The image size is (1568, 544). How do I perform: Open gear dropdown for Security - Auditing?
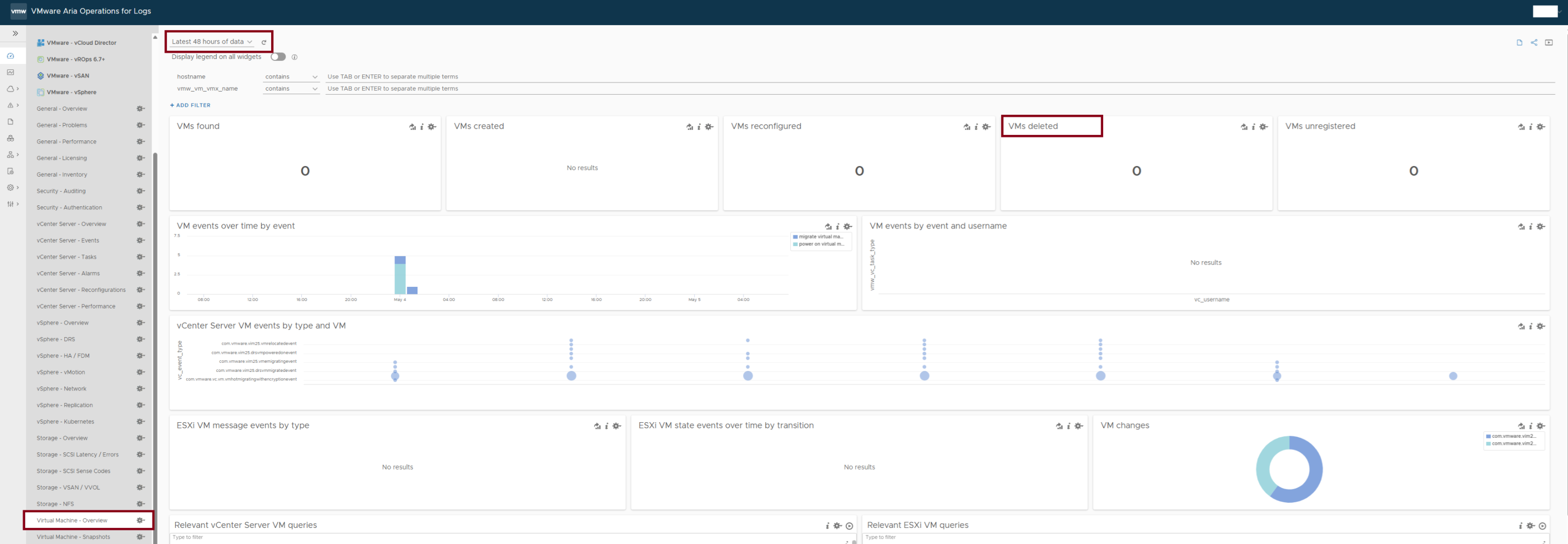coord(141,191)
